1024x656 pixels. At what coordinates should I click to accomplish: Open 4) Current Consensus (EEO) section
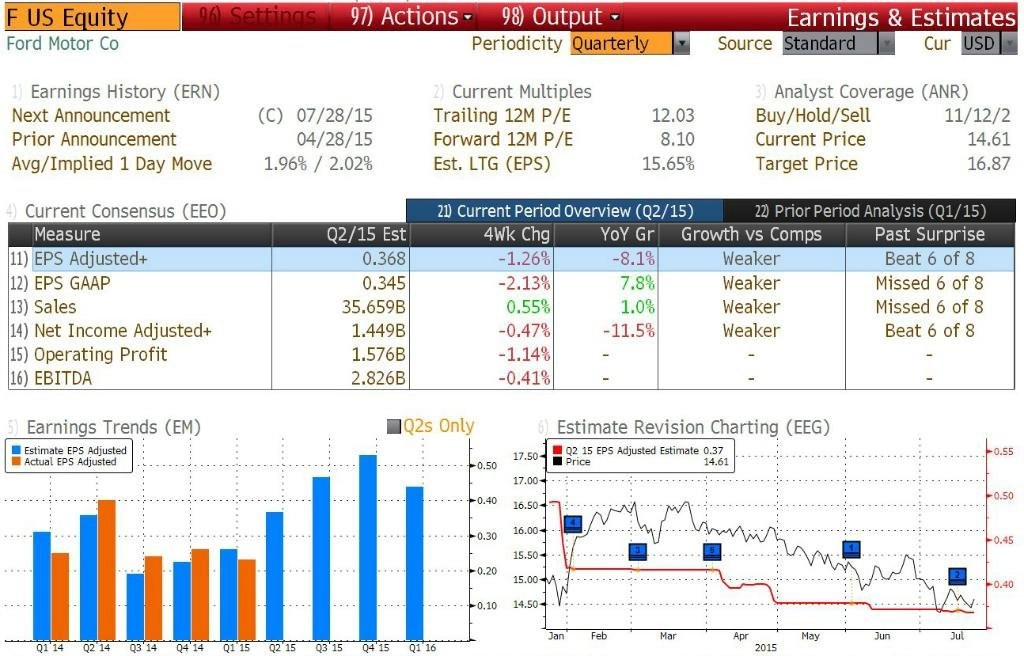tap(116, 211)
